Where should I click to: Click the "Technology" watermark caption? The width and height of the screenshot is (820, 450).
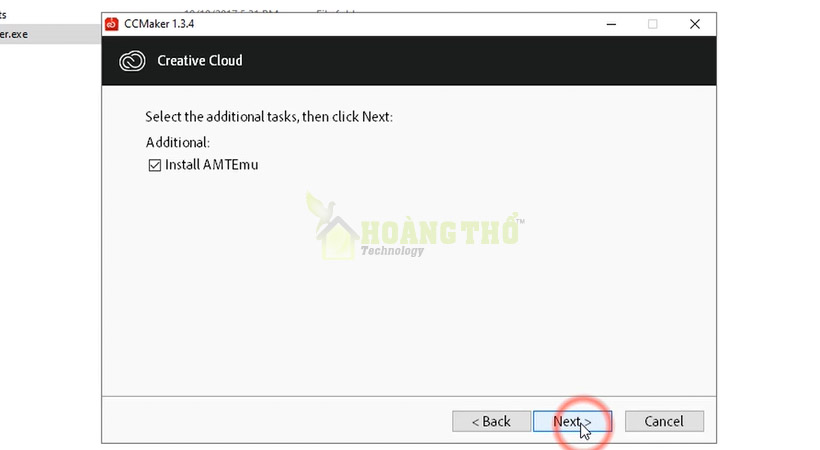tap(392, 251)
